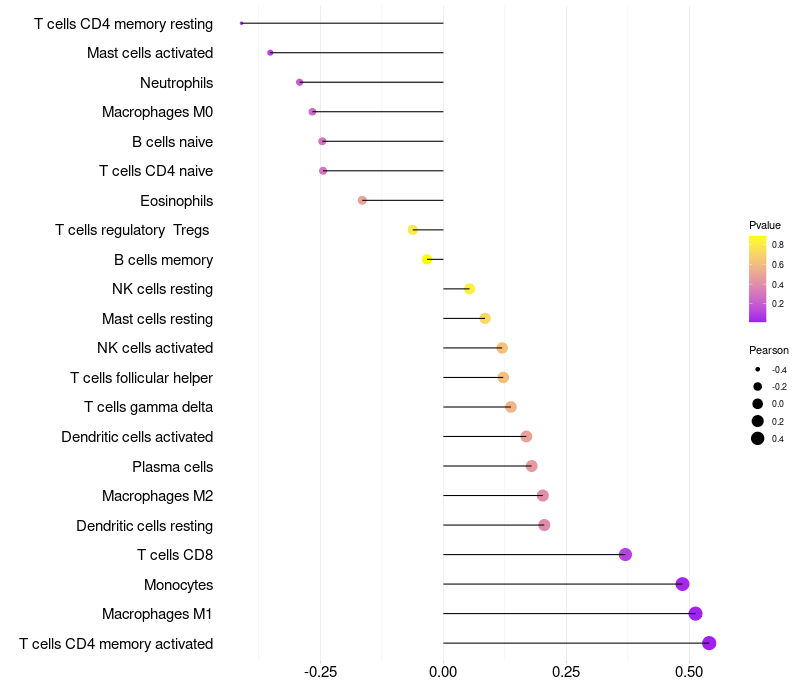Click the Eosinophils row label
This screenshot has width=800, height=700.
(176, 201)
